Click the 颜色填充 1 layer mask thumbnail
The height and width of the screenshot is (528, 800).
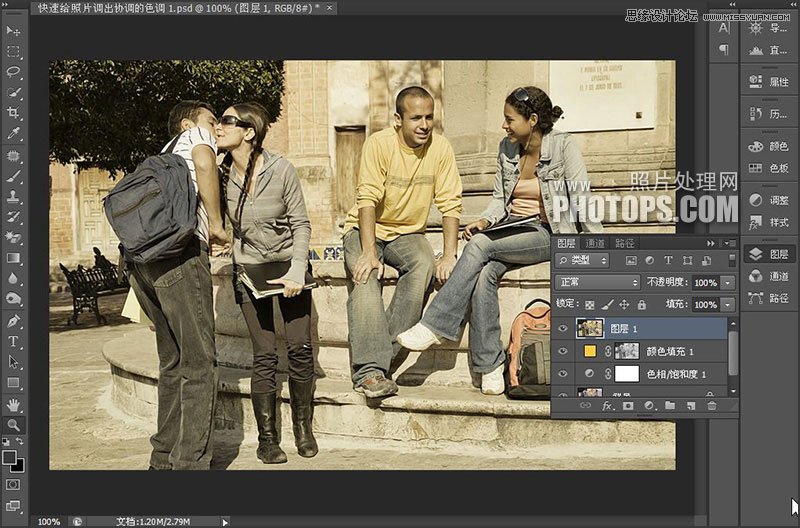coord(626,351)
